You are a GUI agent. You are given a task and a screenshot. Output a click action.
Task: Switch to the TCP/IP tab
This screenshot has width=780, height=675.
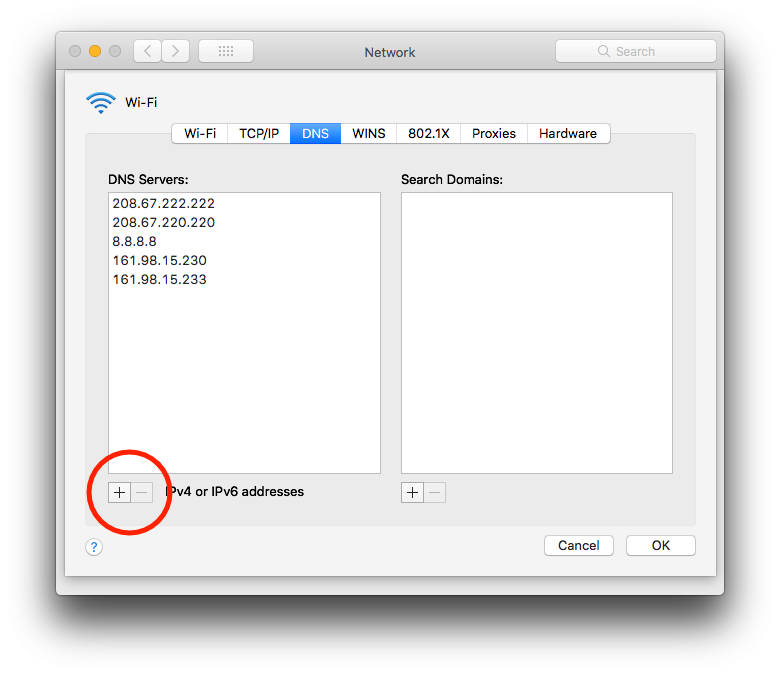[259, 133]
